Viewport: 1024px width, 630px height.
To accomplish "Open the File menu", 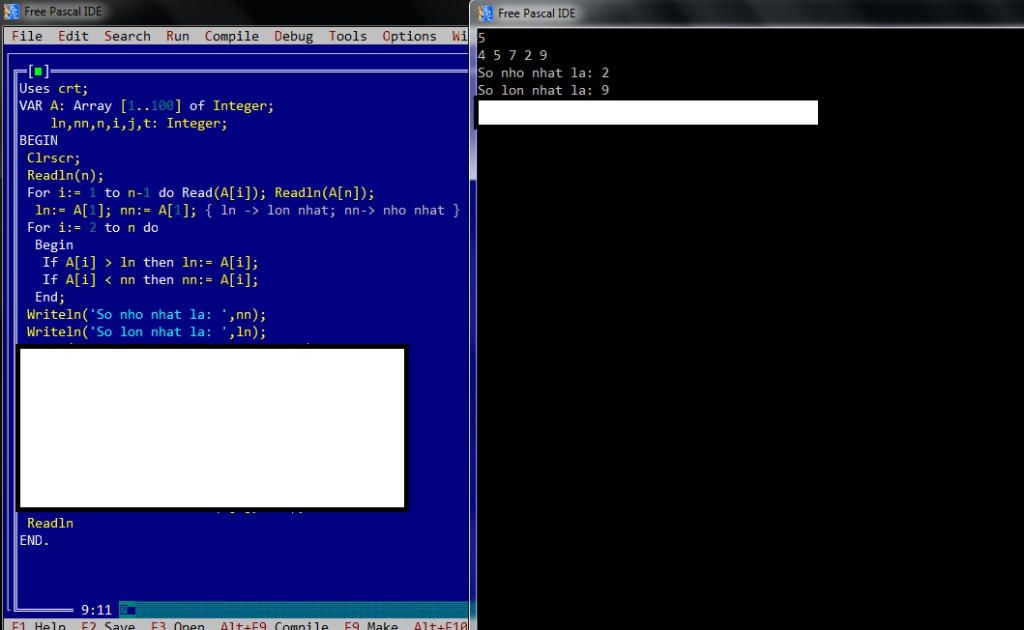I will coord(27,36).
